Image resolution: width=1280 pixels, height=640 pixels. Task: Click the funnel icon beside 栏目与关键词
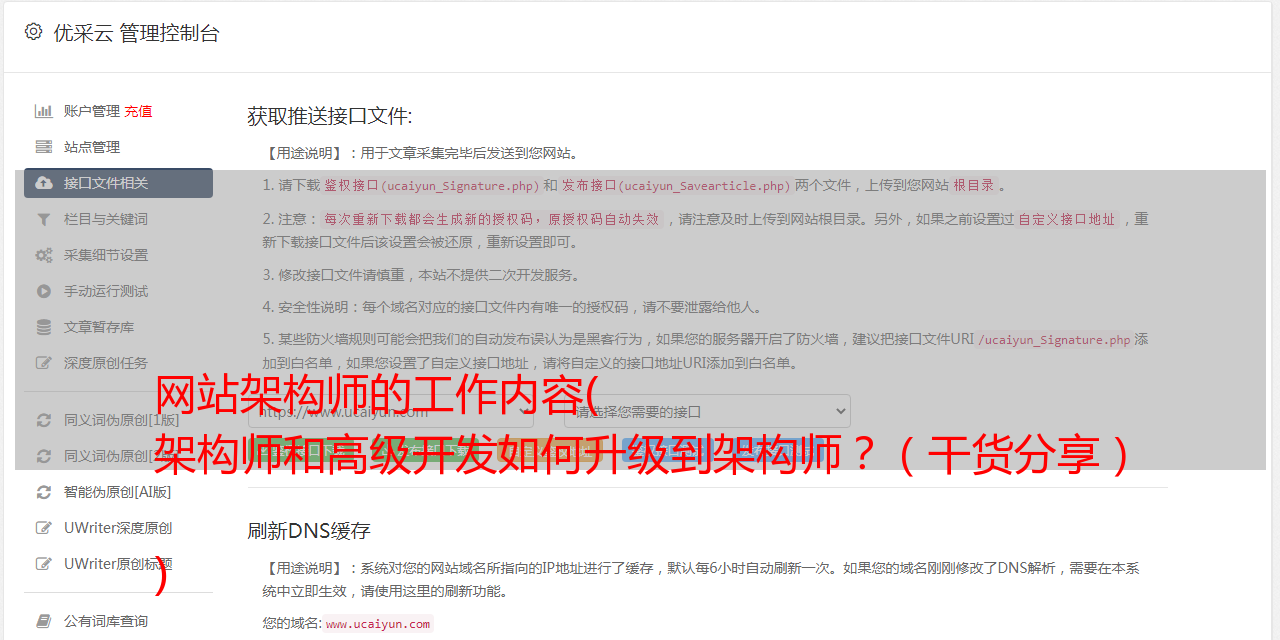tap(44, 219)
